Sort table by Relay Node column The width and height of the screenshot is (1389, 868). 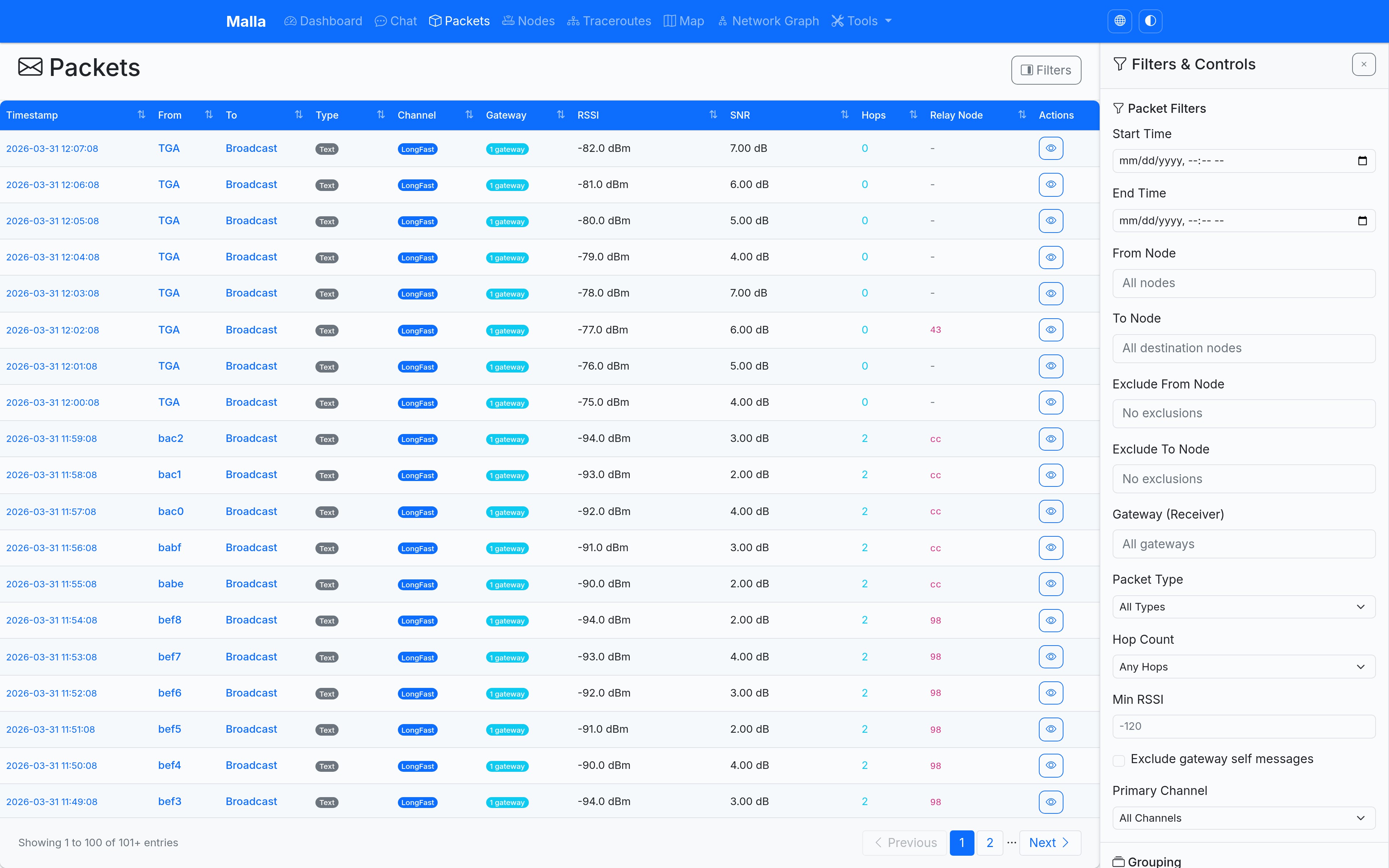coord(978,115)
